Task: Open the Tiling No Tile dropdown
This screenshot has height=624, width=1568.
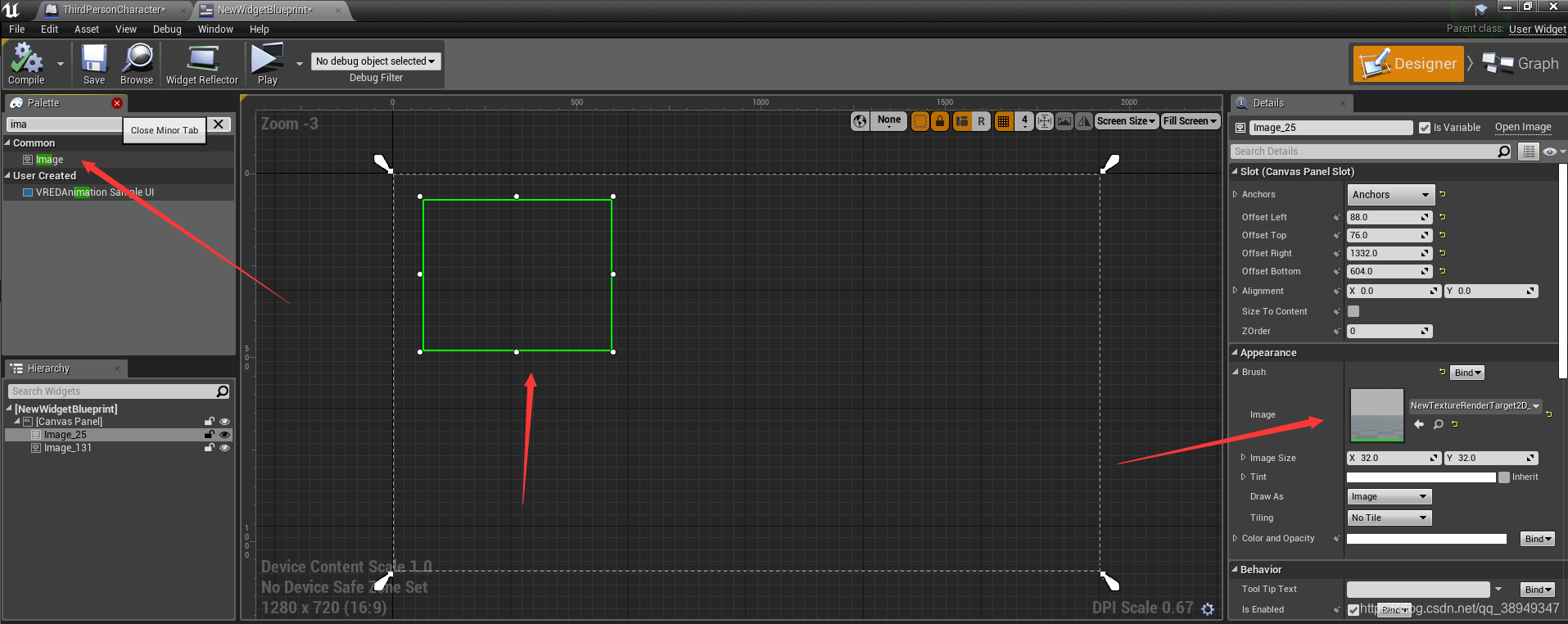Action: [1389, 518]
